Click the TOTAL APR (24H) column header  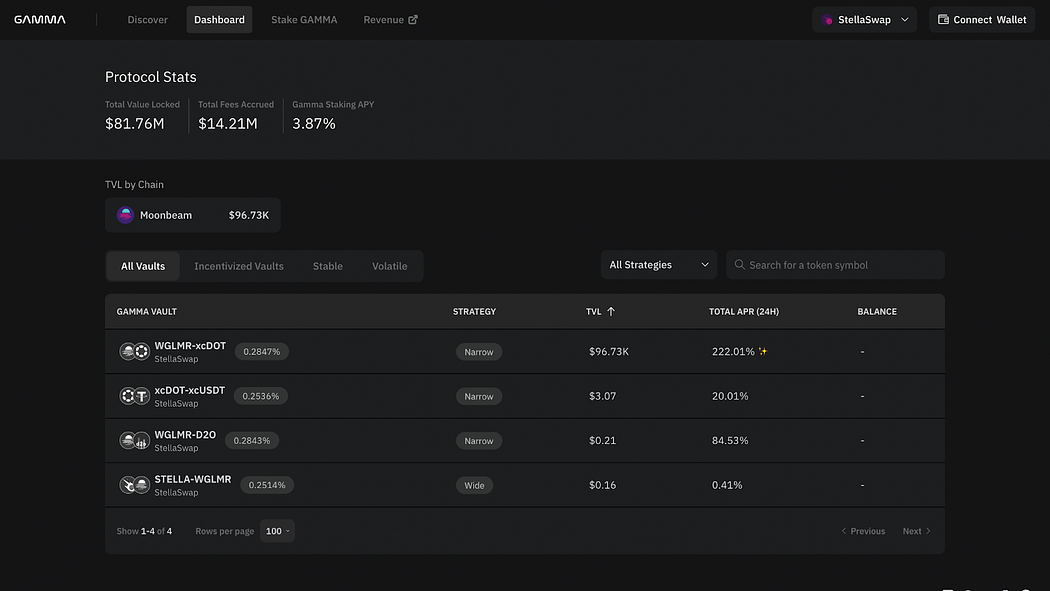[x=744, y=311]
